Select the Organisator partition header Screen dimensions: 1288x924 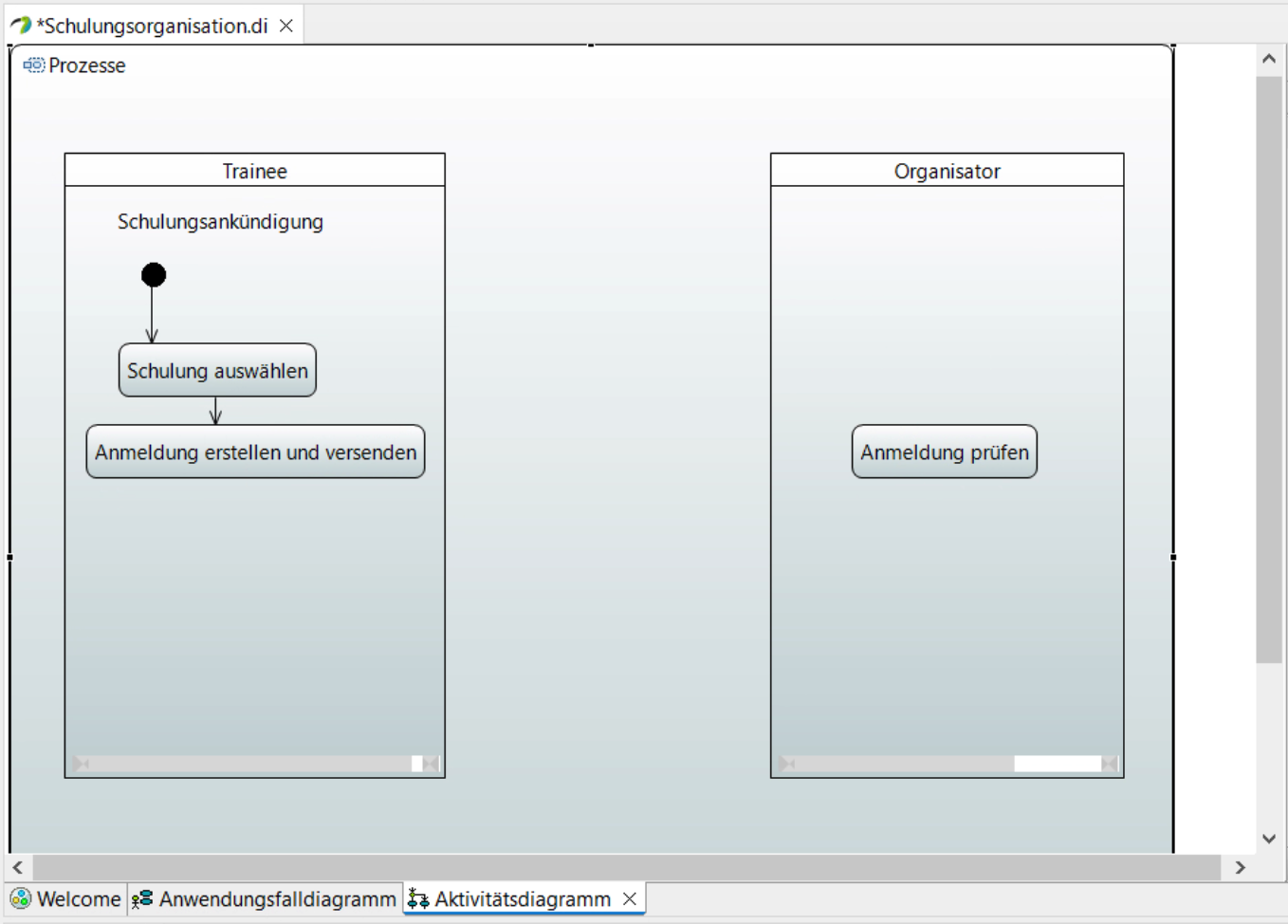947,171
